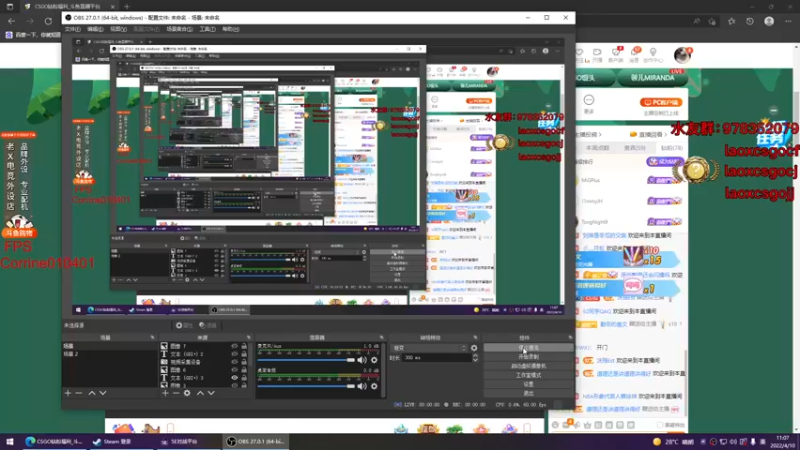Click 滤镜 filters button above docks
The image size is (800, 450).
[x=208, y=326]
